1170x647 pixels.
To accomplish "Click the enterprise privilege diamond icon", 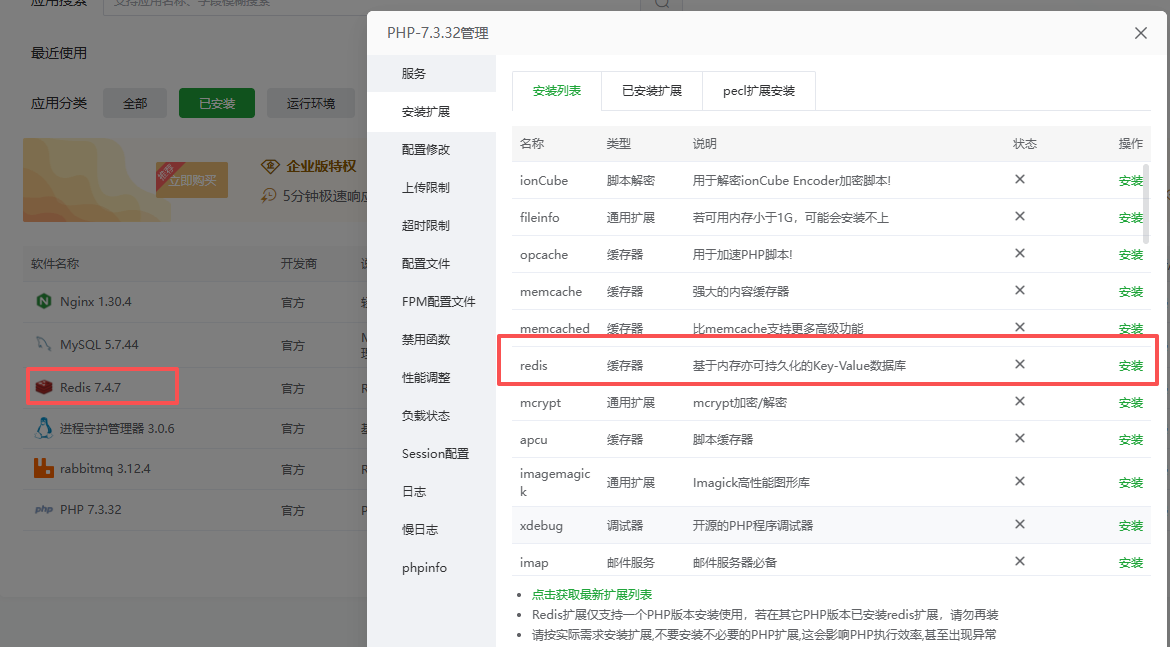I will pos(270,166).
